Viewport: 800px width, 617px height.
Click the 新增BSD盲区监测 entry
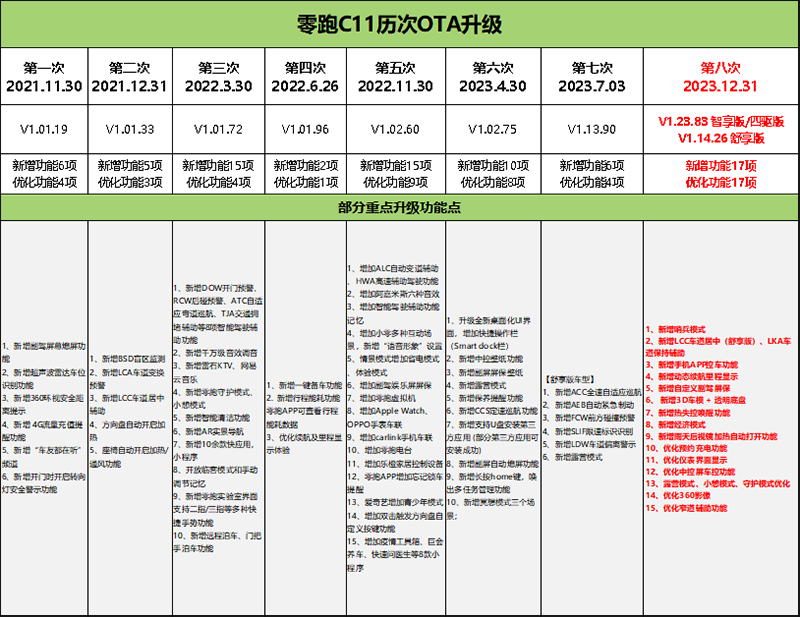click(130, 357)
